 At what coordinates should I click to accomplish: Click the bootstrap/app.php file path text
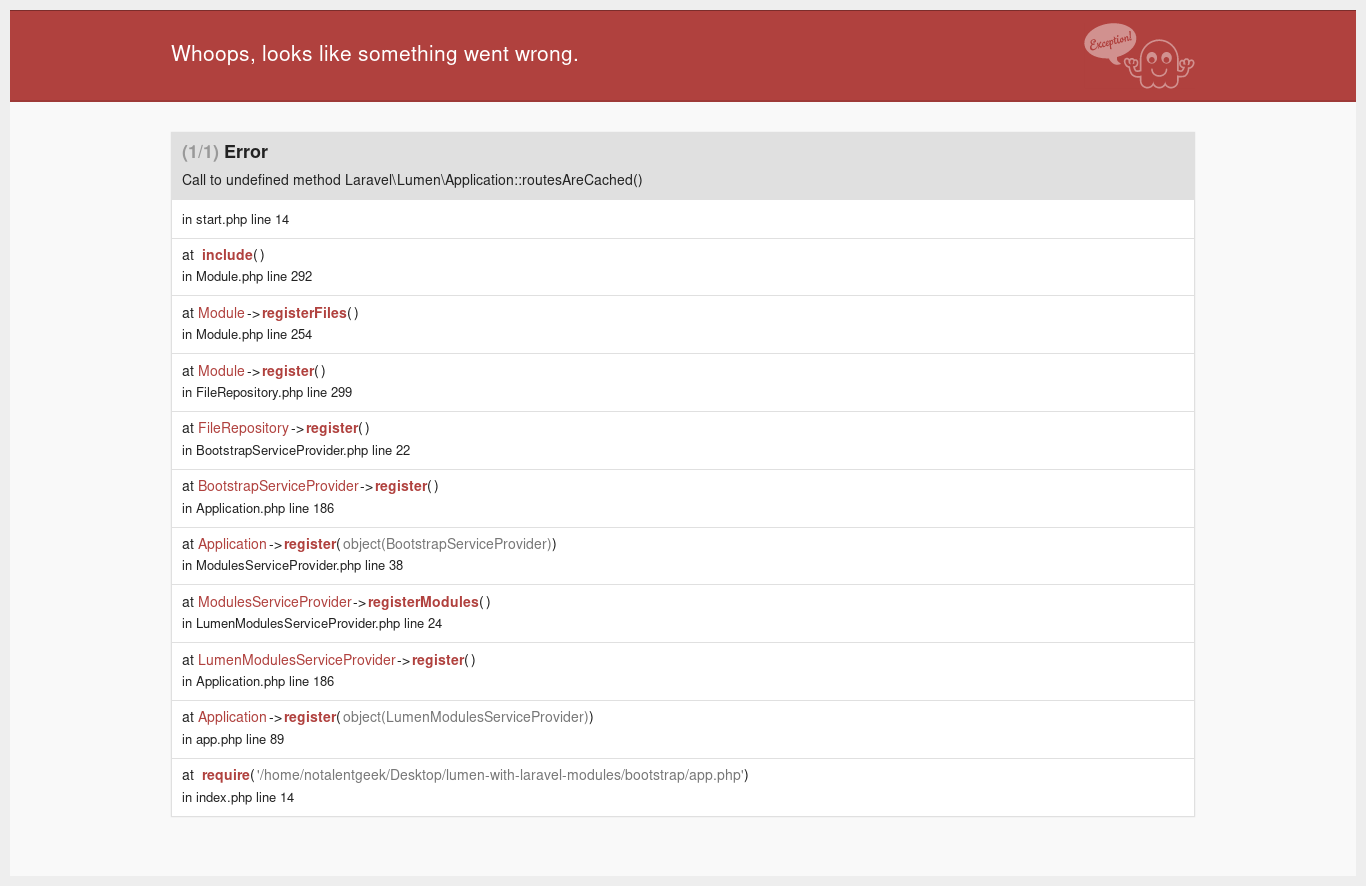coord(500,775)
